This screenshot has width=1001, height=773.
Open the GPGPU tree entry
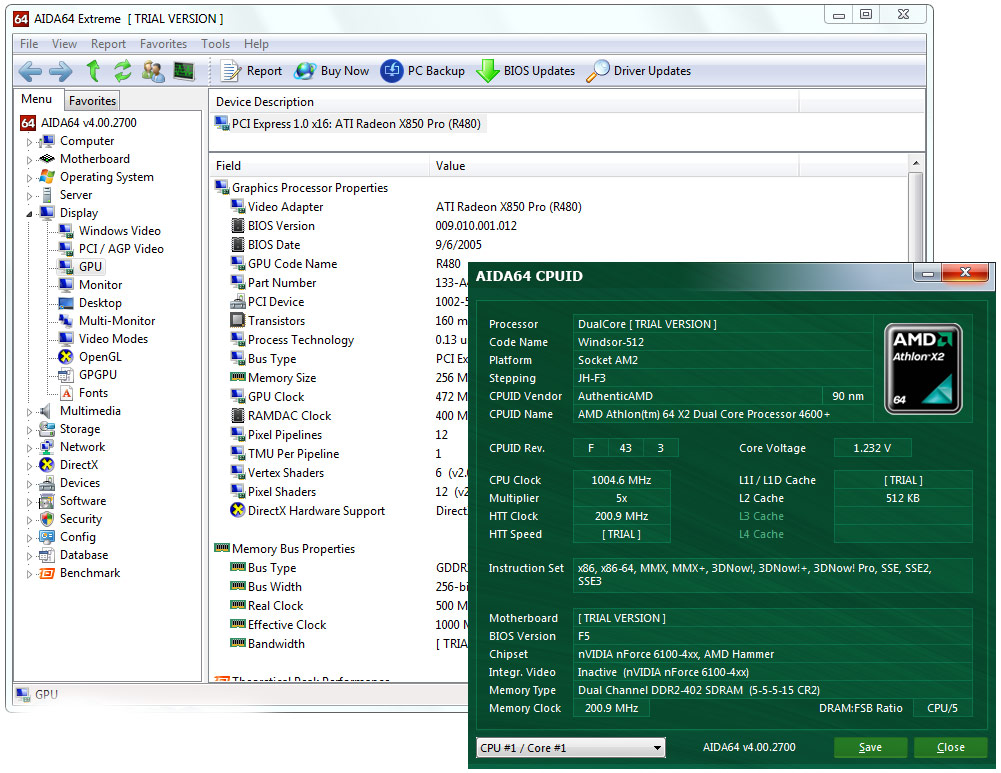tap(98, 375)
